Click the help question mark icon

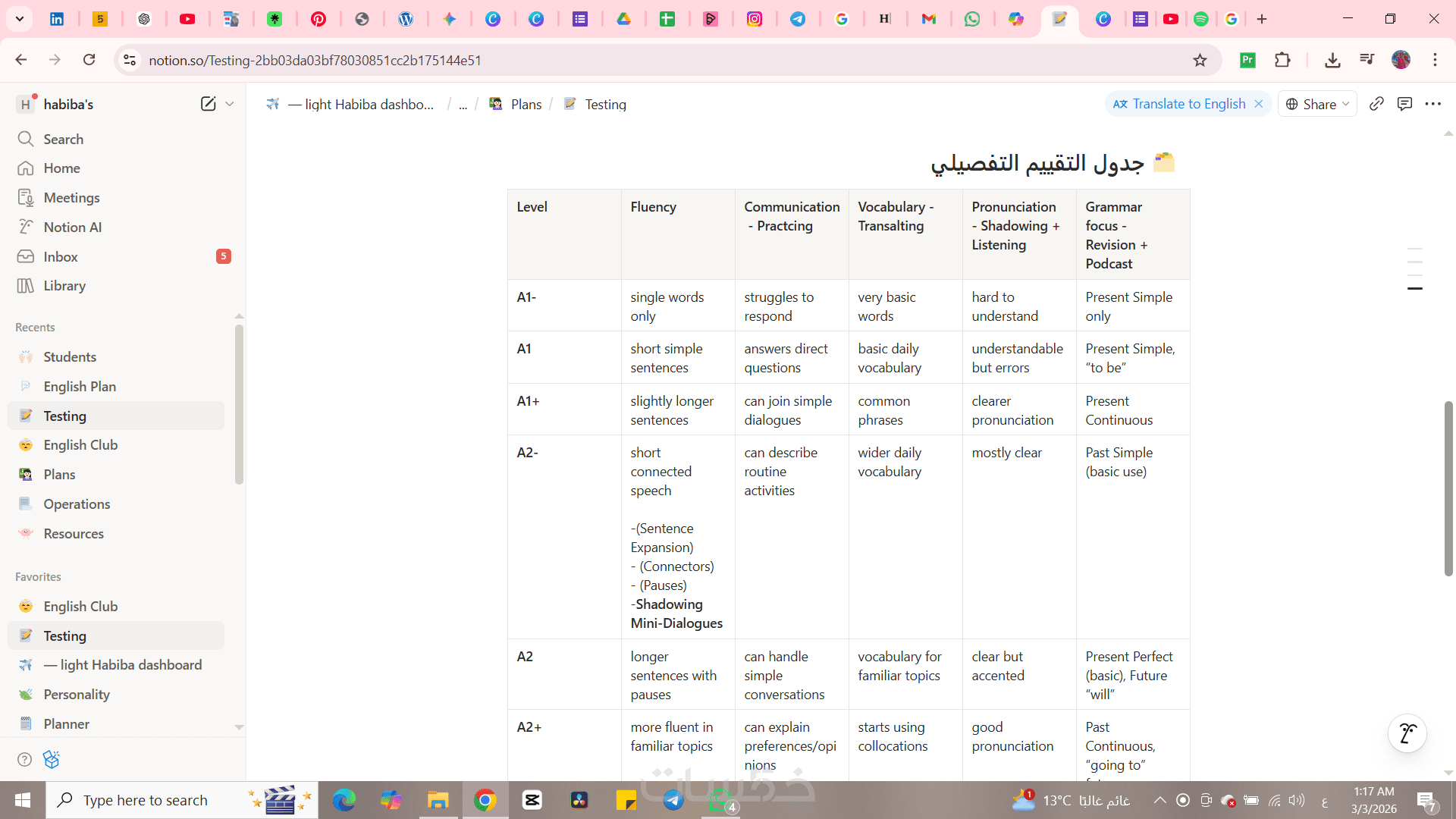point(24,759)
